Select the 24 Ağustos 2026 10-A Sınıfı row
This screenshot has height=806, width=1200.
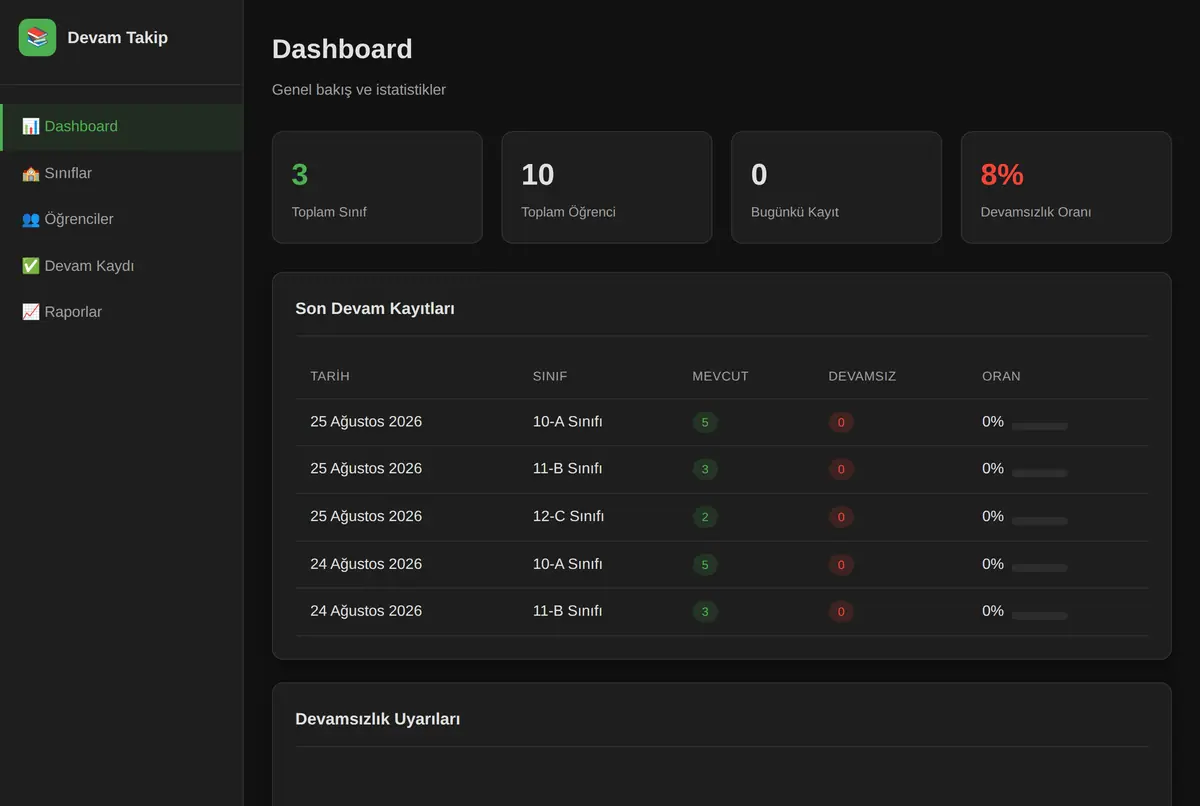(x=722, y=564)
